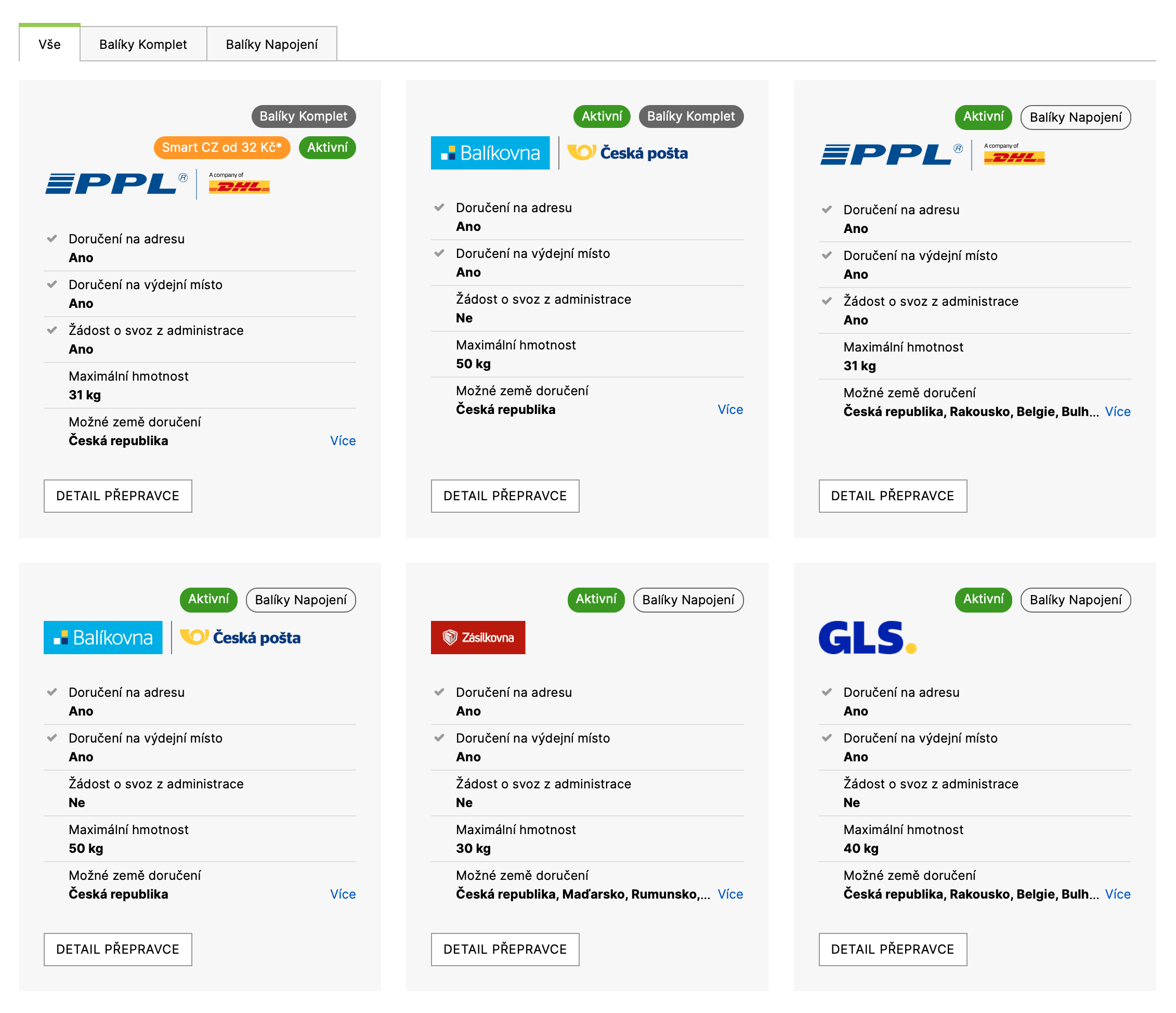Click the GLS logo
Viewport: 1176px width, 1013px height.
click(867, 637)
